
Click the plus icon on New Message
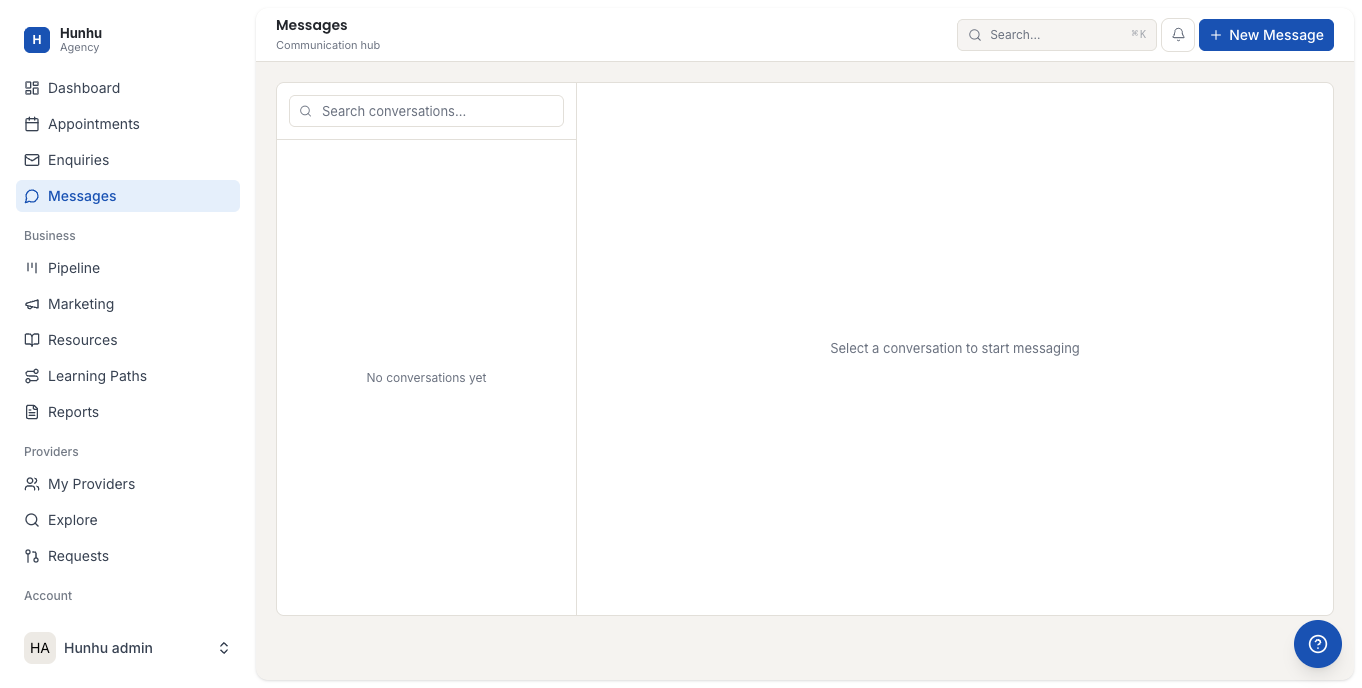[x=1216, y=35]
